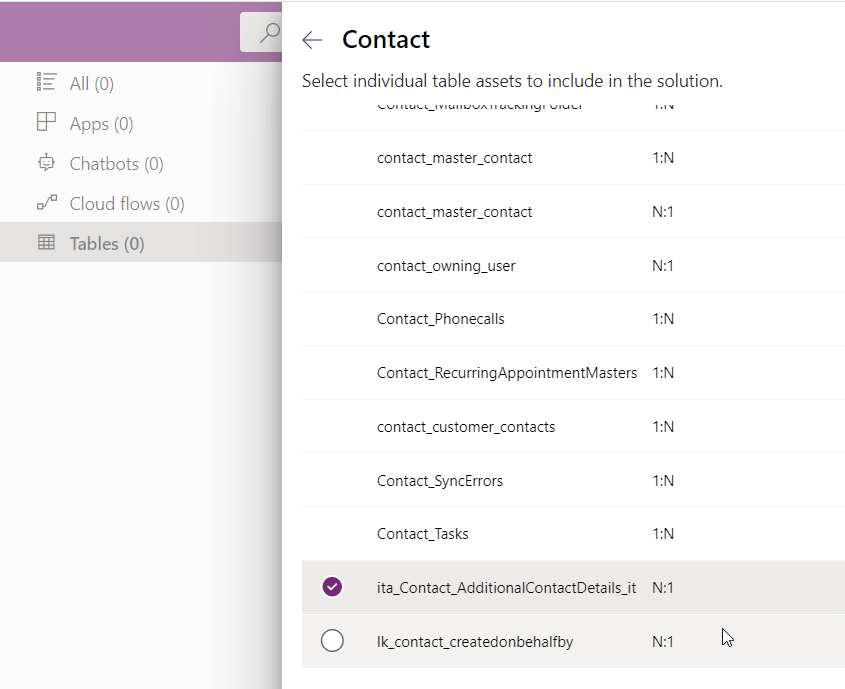The height and width of the screenshot is (689, 845).
Task: Click the Chatbots bot icon
Action: pos(46,163)
